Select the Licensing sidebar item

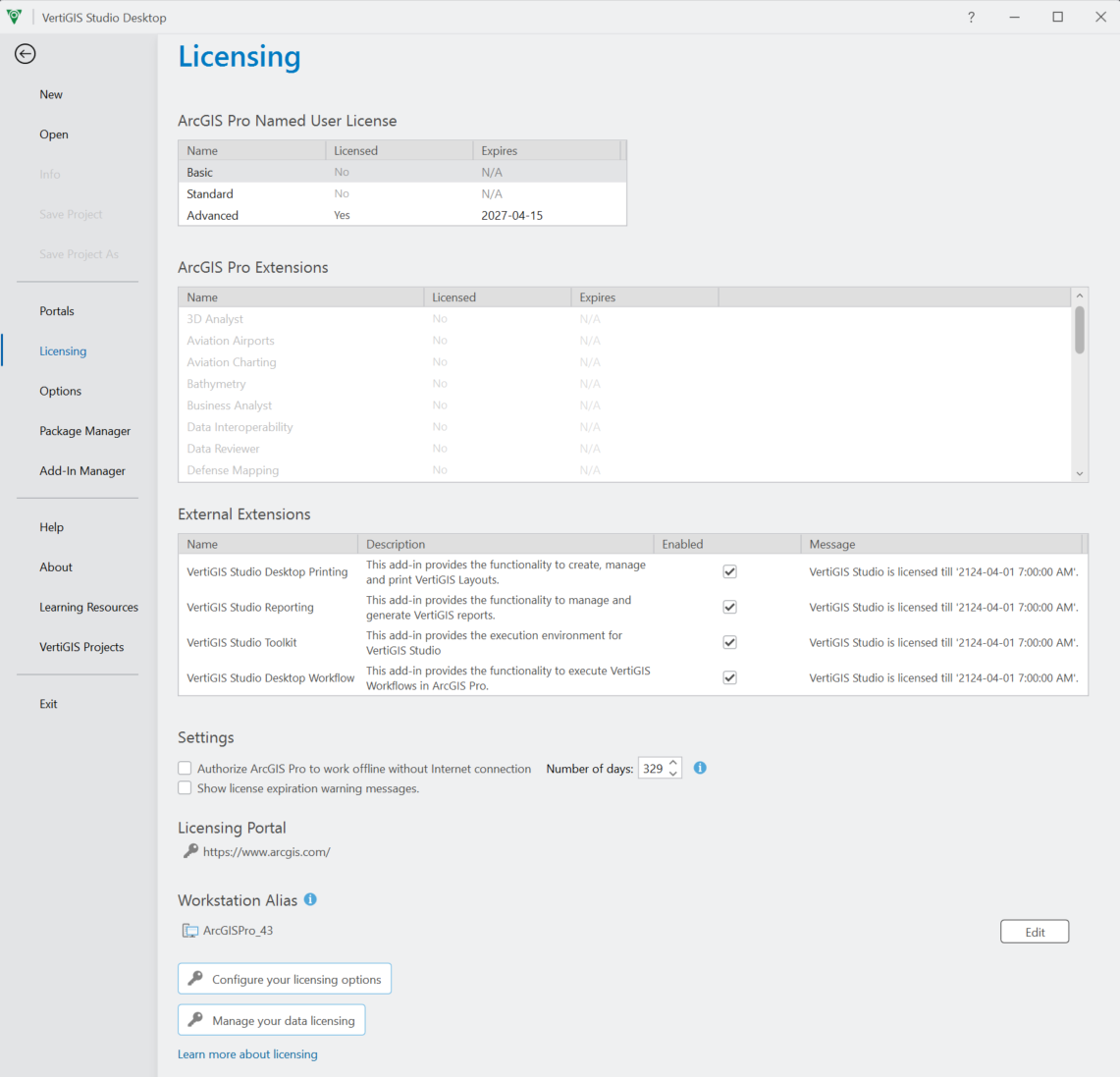(63, 350)
